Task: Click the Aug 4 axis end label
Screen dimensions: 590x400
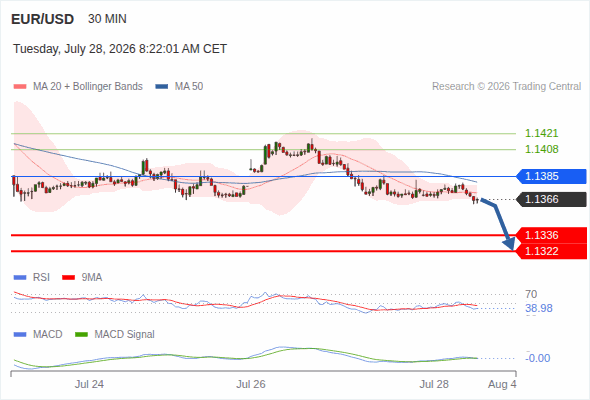Action: coord(502,384)
